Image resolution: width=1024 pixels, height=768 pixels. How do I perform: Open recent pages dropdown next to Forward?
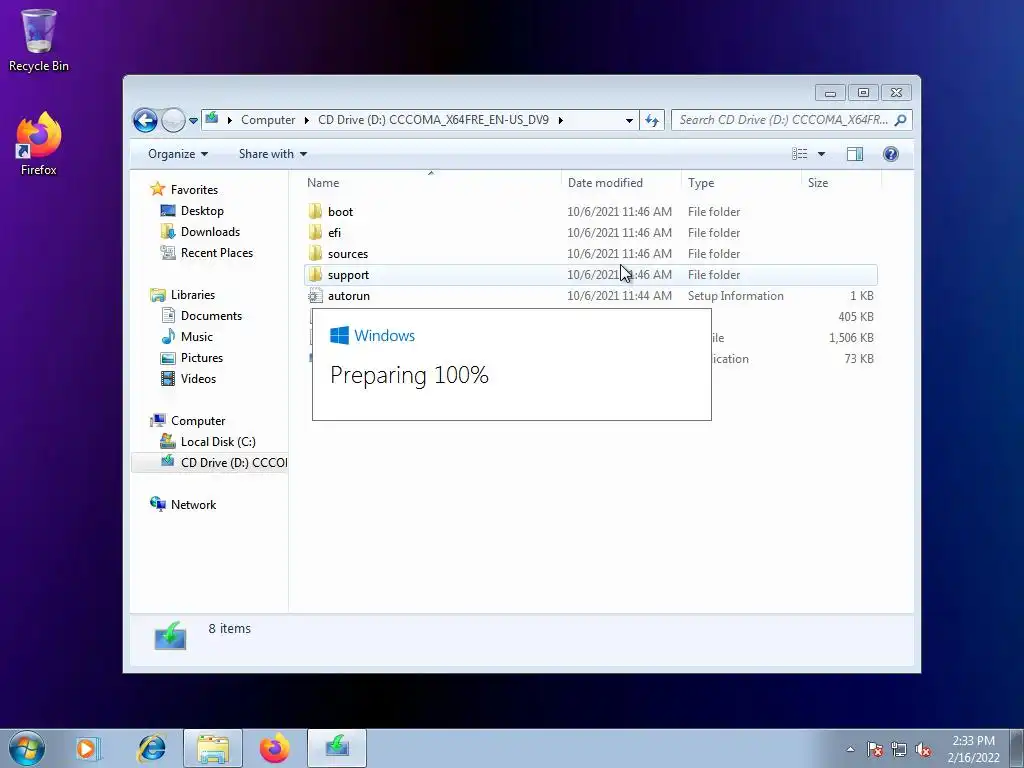pos(193,121)
